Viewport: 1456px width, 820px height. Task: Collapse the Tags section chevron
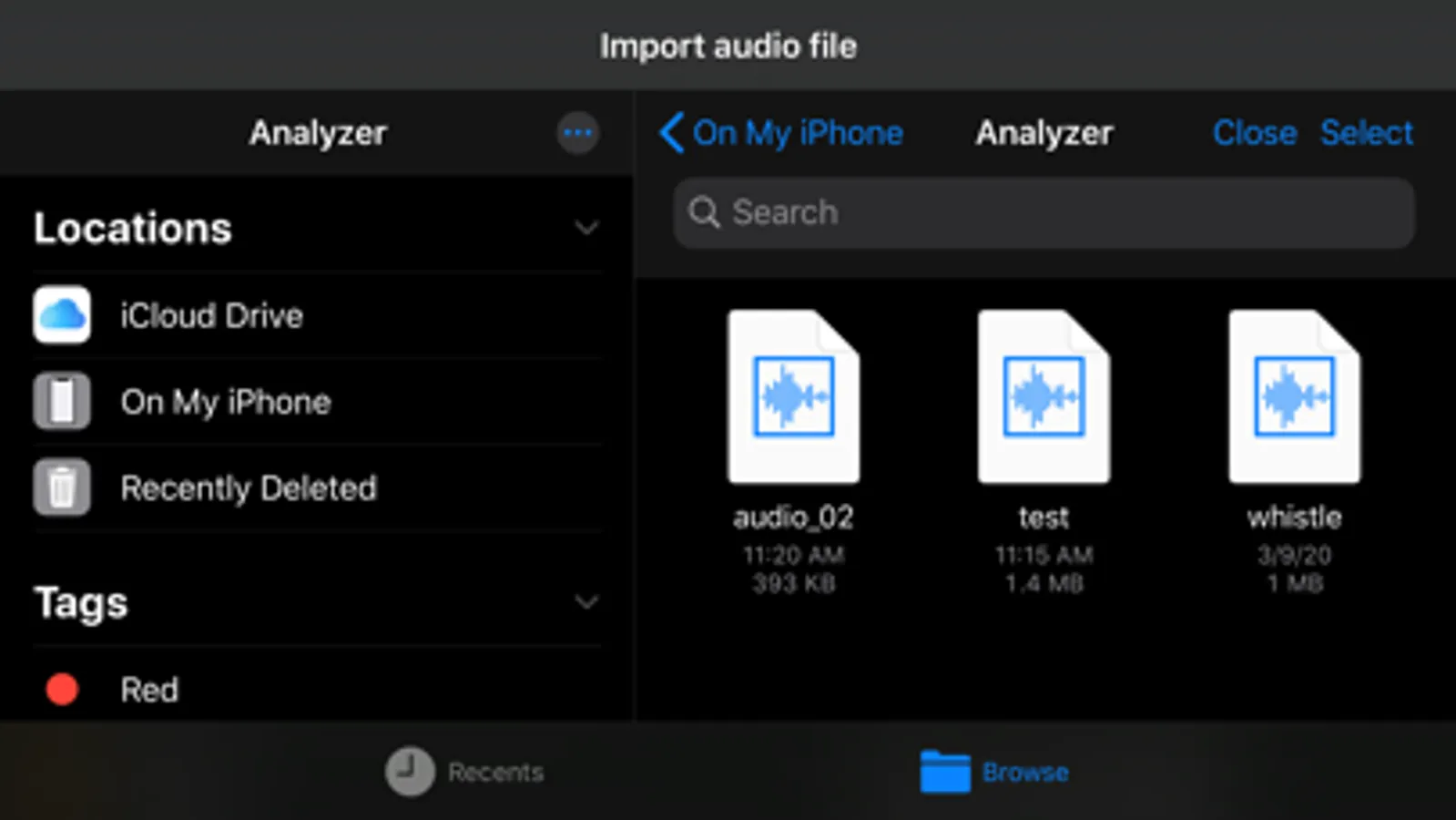pos(587,602)
